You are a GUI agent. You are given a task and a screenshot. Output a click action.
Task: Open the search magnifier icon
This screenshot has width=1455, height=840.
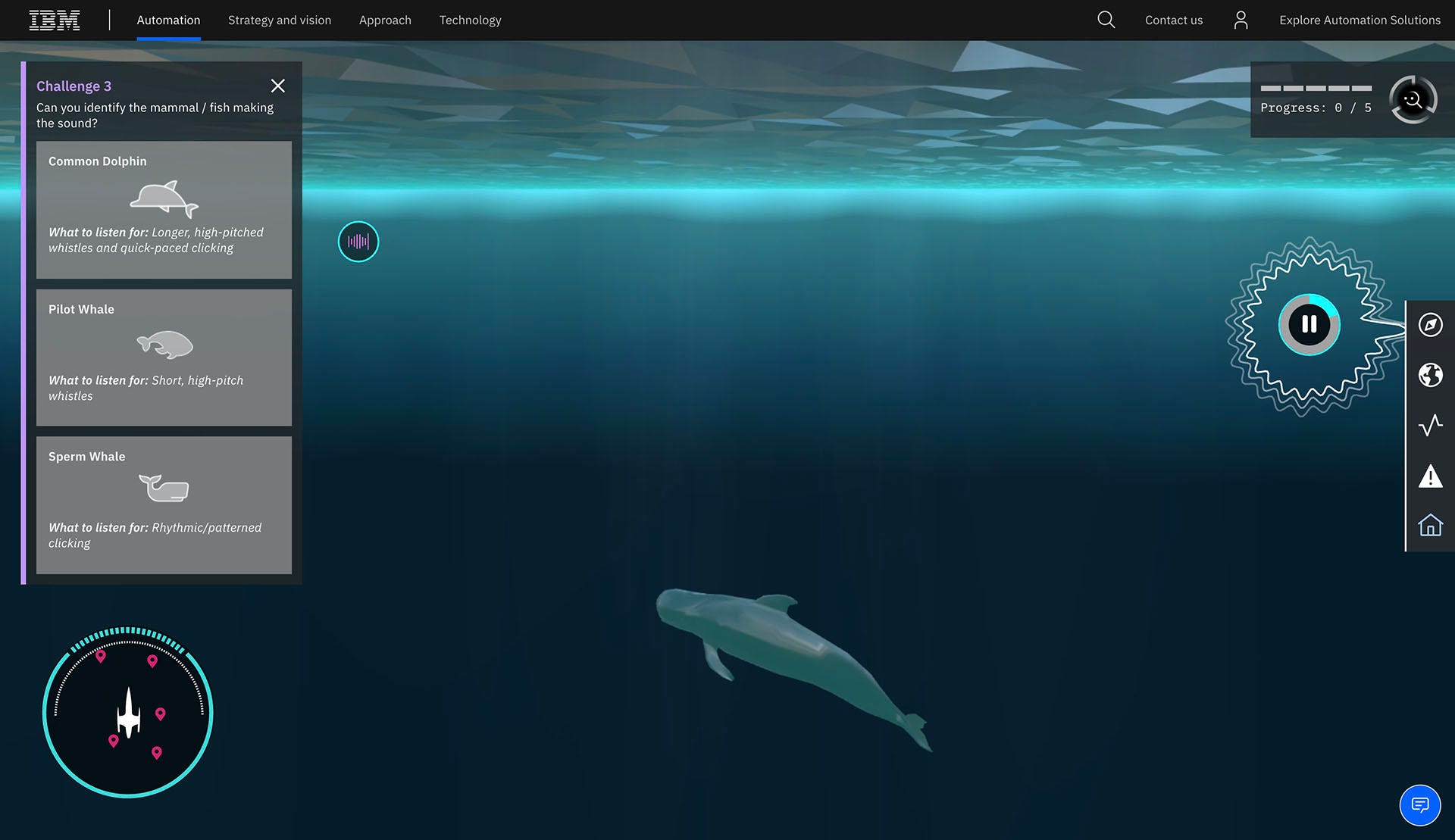point(1106,20)
